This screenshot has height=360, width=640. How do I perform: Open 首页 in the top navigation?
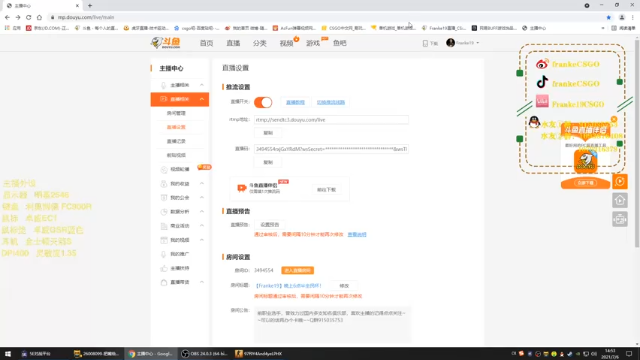pyautogui.click(x=206, y=43)
